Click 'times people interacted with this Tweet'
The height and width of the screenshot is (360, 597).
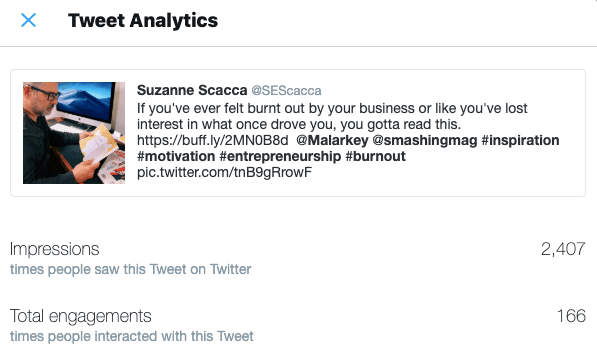132,336
